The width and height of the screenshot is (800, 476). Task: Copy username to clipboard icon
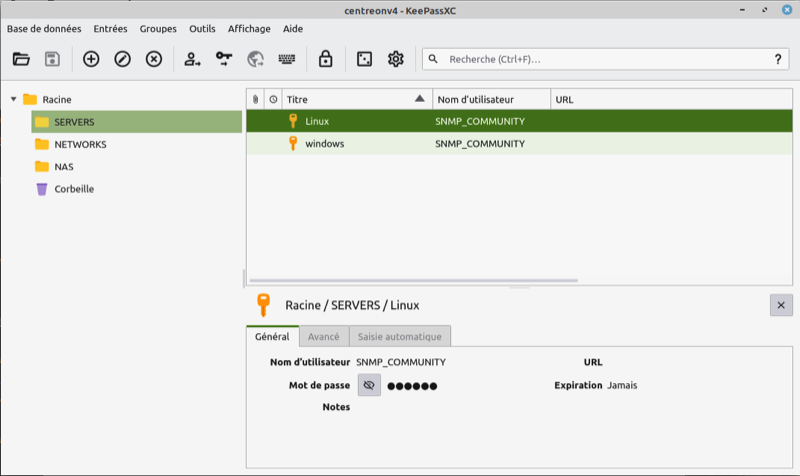pyautogui.click(x=193, y=59)
